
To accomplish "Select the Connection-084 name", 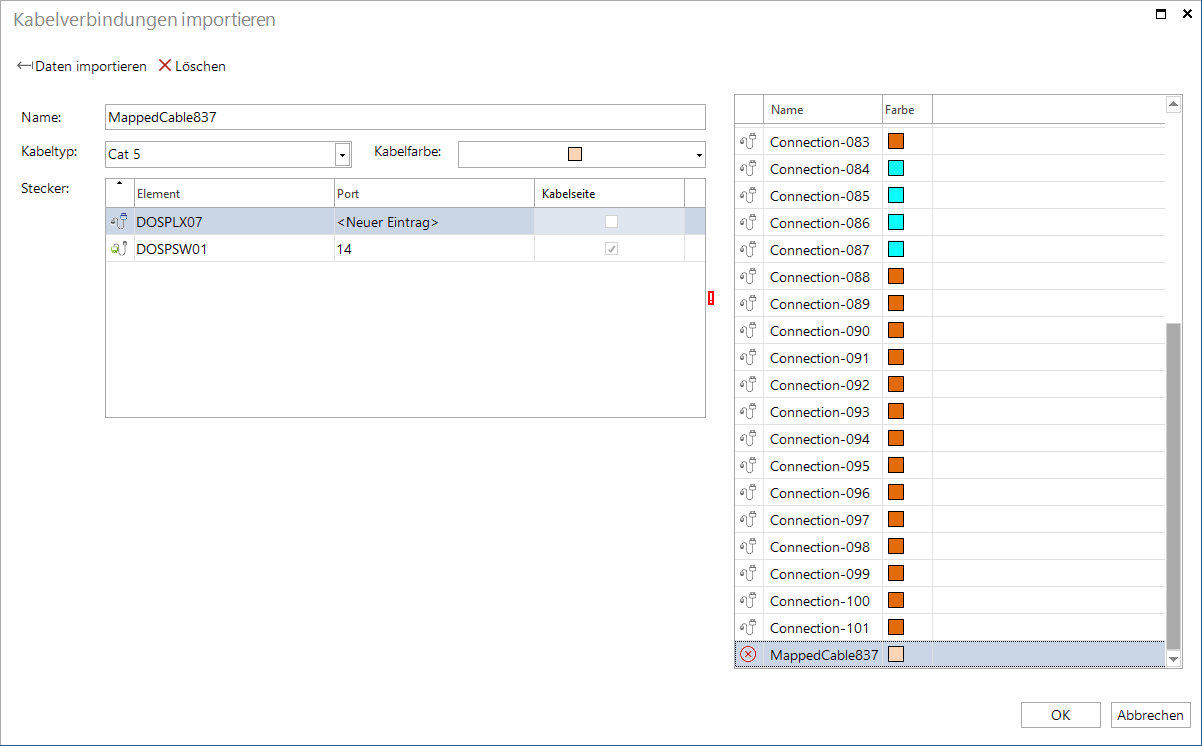I will click(820, 169).
